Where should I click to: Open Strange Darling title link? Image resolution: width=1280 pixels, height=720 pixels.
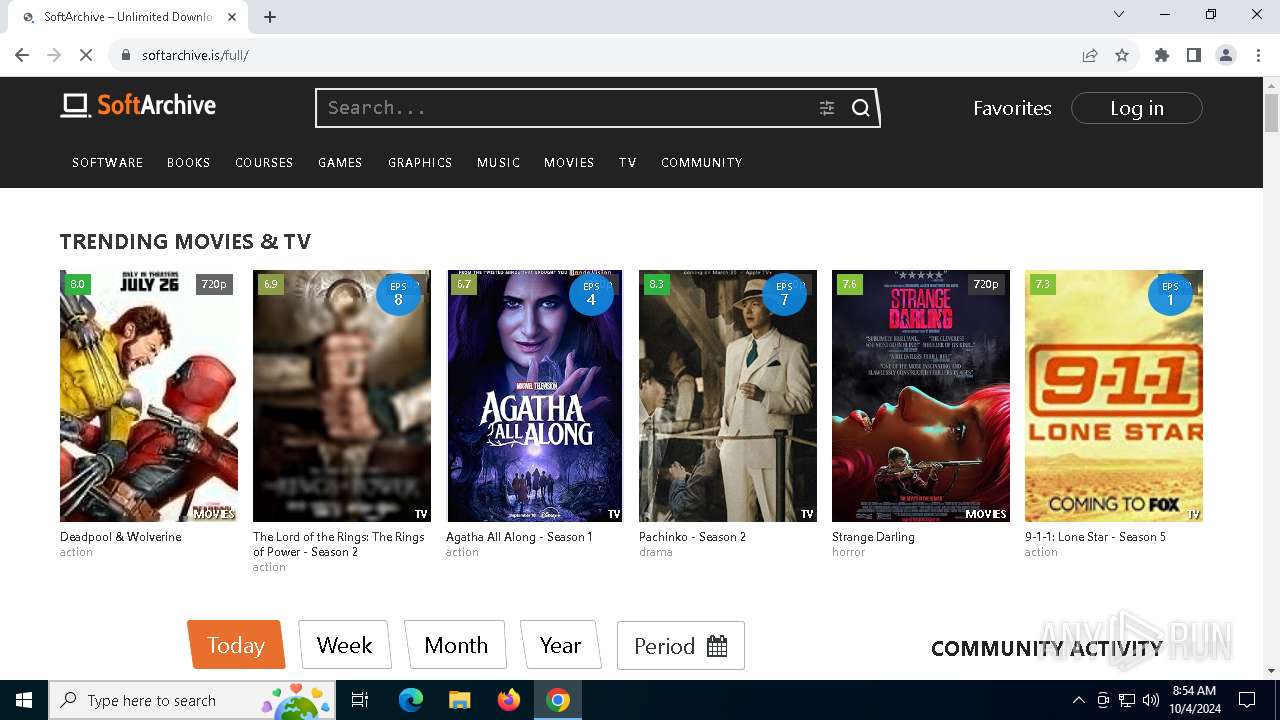(x=873, y=537)
